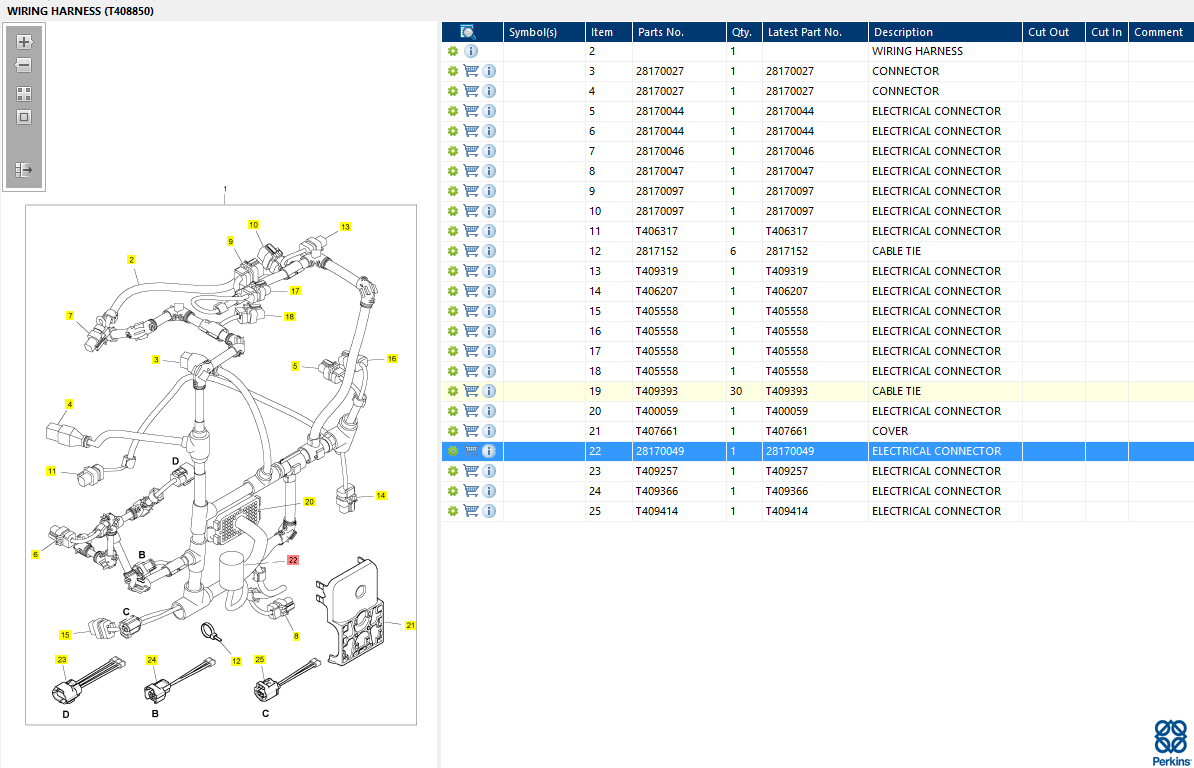Click the single square fit-view icon
Screen dimensions: 1194x768
[x=24, y=117]
